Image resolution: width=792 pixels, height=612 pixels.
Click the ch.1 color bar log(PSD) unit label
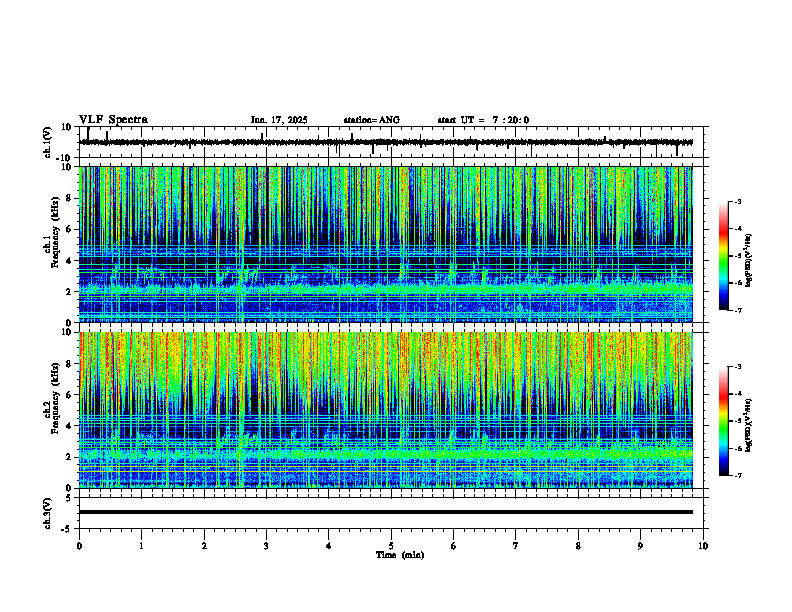(x=749, y=261)
